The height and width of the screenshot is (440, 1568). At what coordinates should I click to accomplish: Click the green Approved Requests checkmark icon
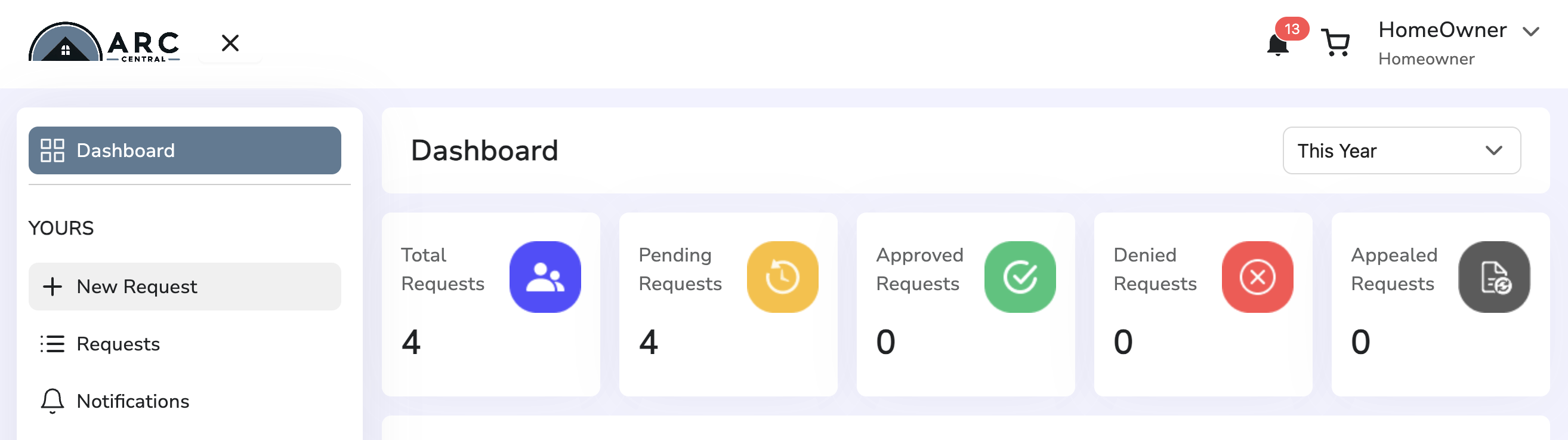pyautogui.click(x=1020, y=277)
